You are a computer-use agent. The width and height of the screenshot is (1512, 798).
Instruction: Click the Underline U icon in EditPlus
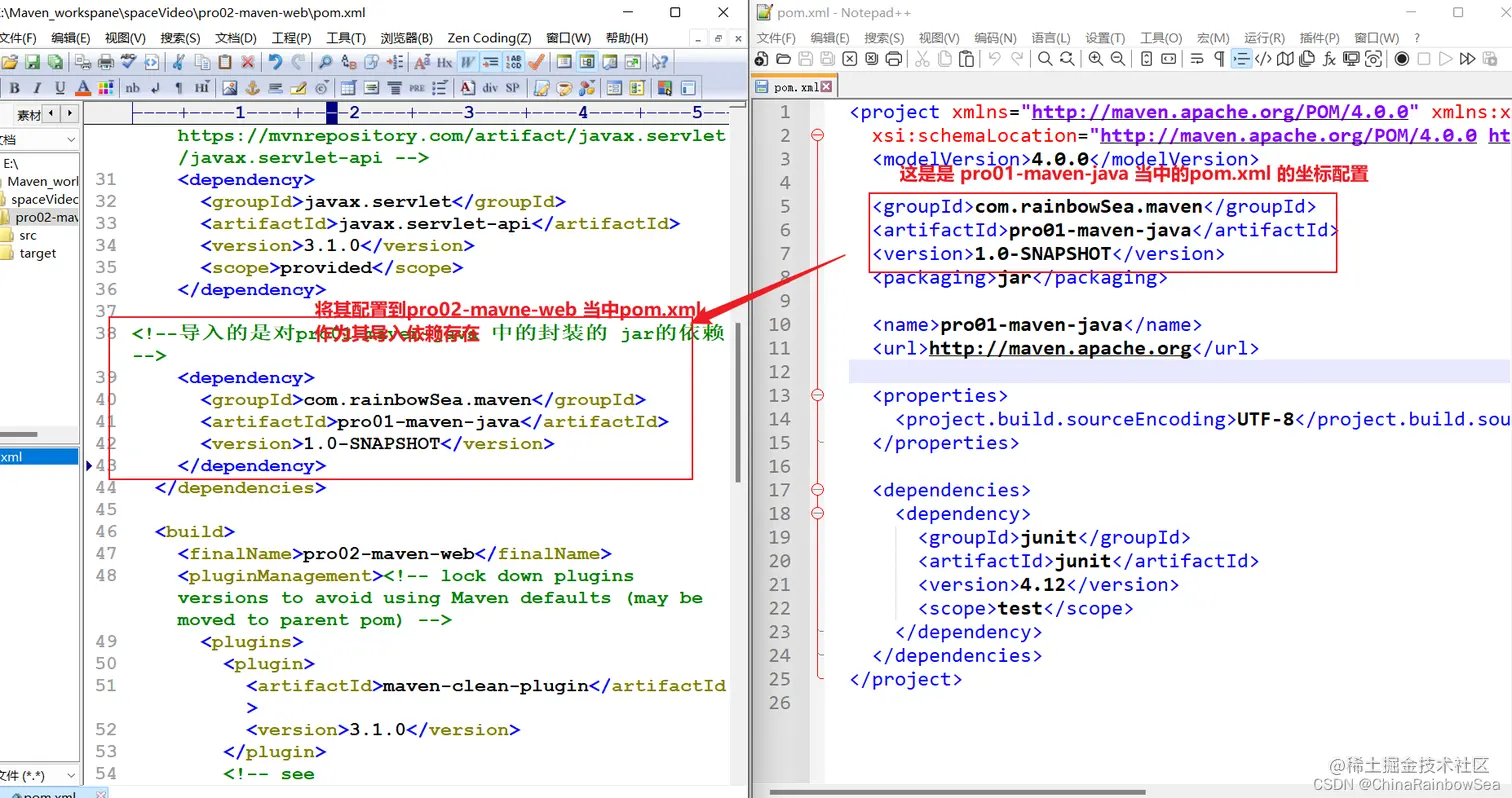60,88
